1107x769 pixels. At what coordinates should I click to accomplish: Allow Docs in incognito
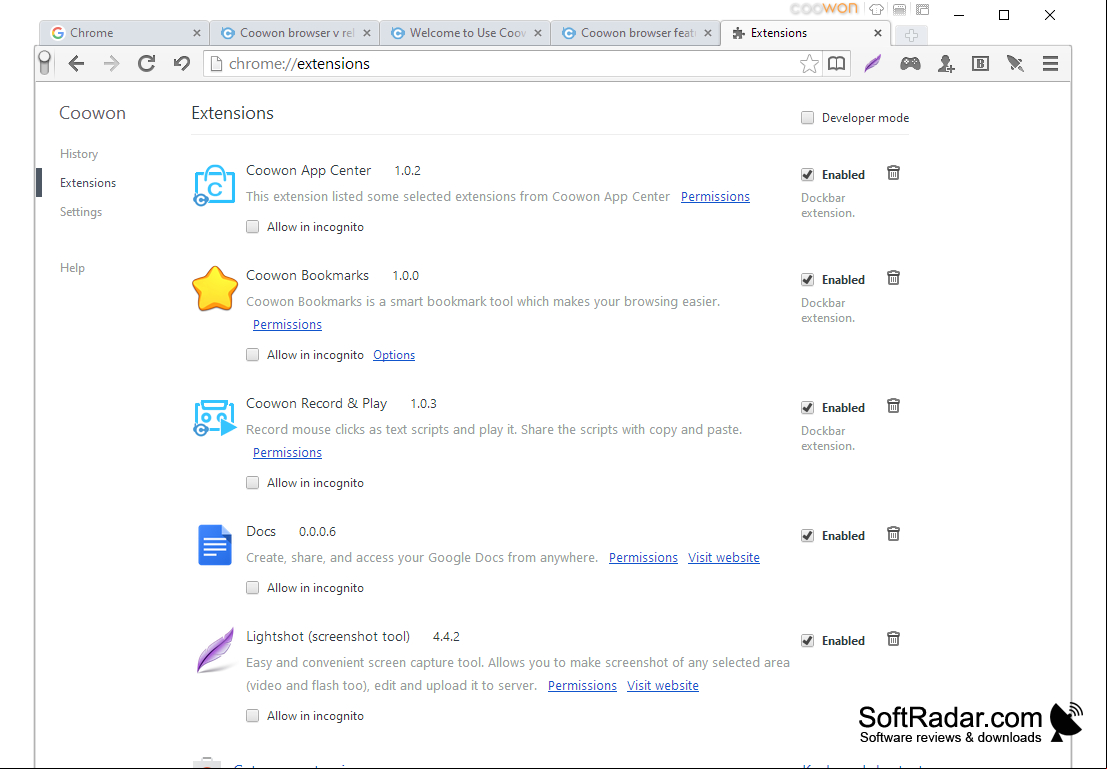pos(252,588)
